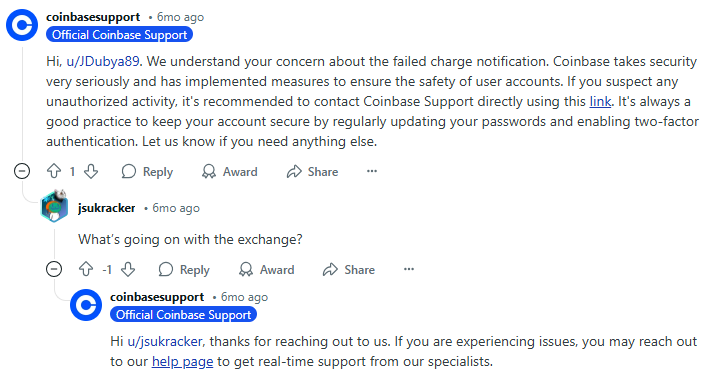721x379 pixels.
Task: Give Award to the first coinbasesupport comment
Action: click(x=229, y=172)
